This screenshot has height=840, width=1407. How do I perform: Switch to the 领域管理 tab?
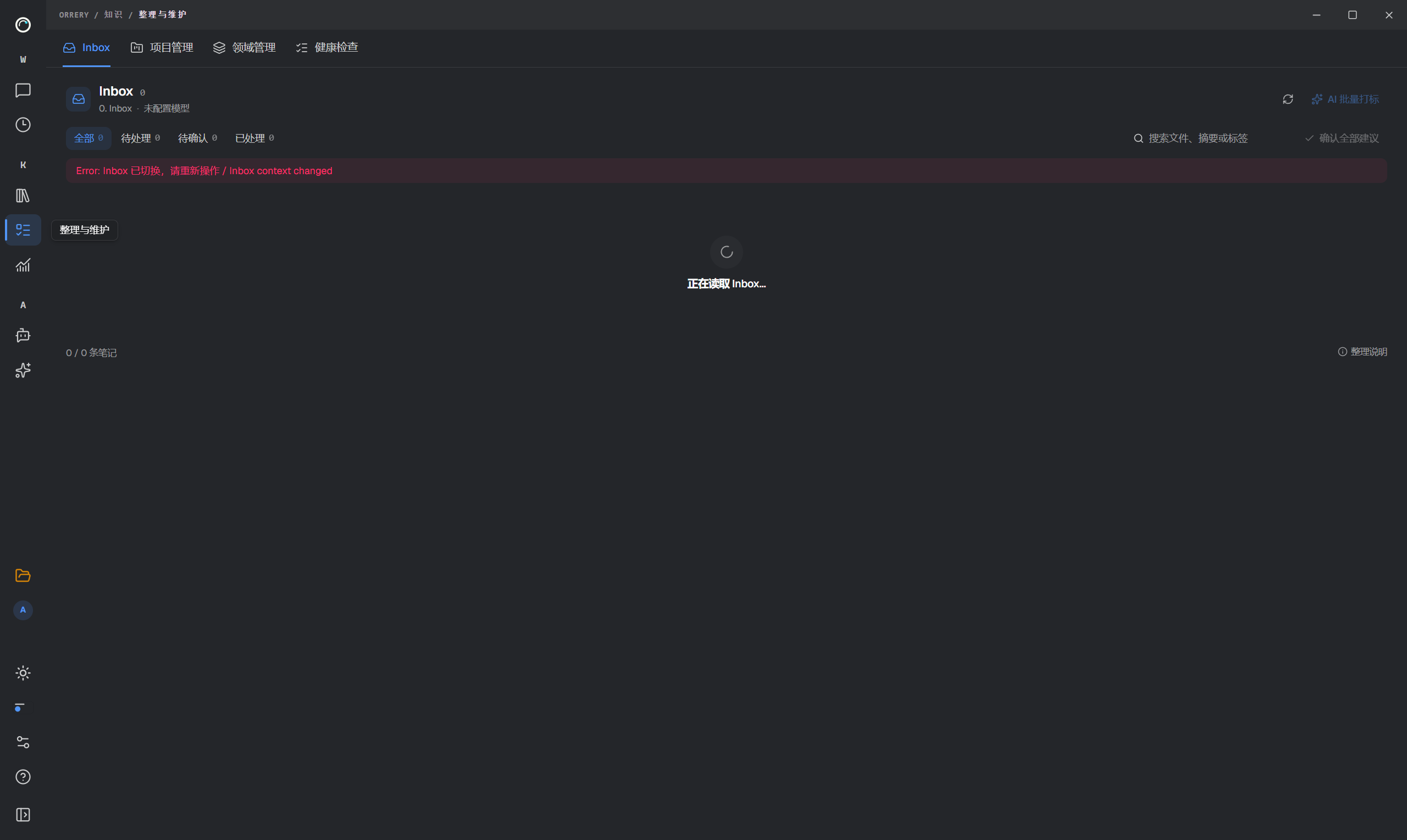pos(244,48)
